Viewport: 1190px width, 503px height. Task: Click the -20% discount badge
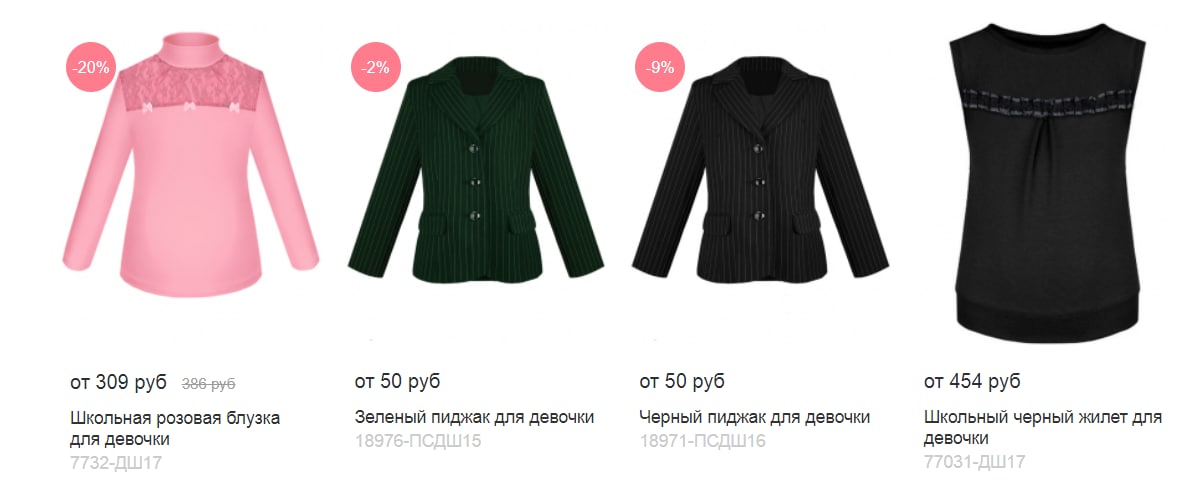[91, 68]
